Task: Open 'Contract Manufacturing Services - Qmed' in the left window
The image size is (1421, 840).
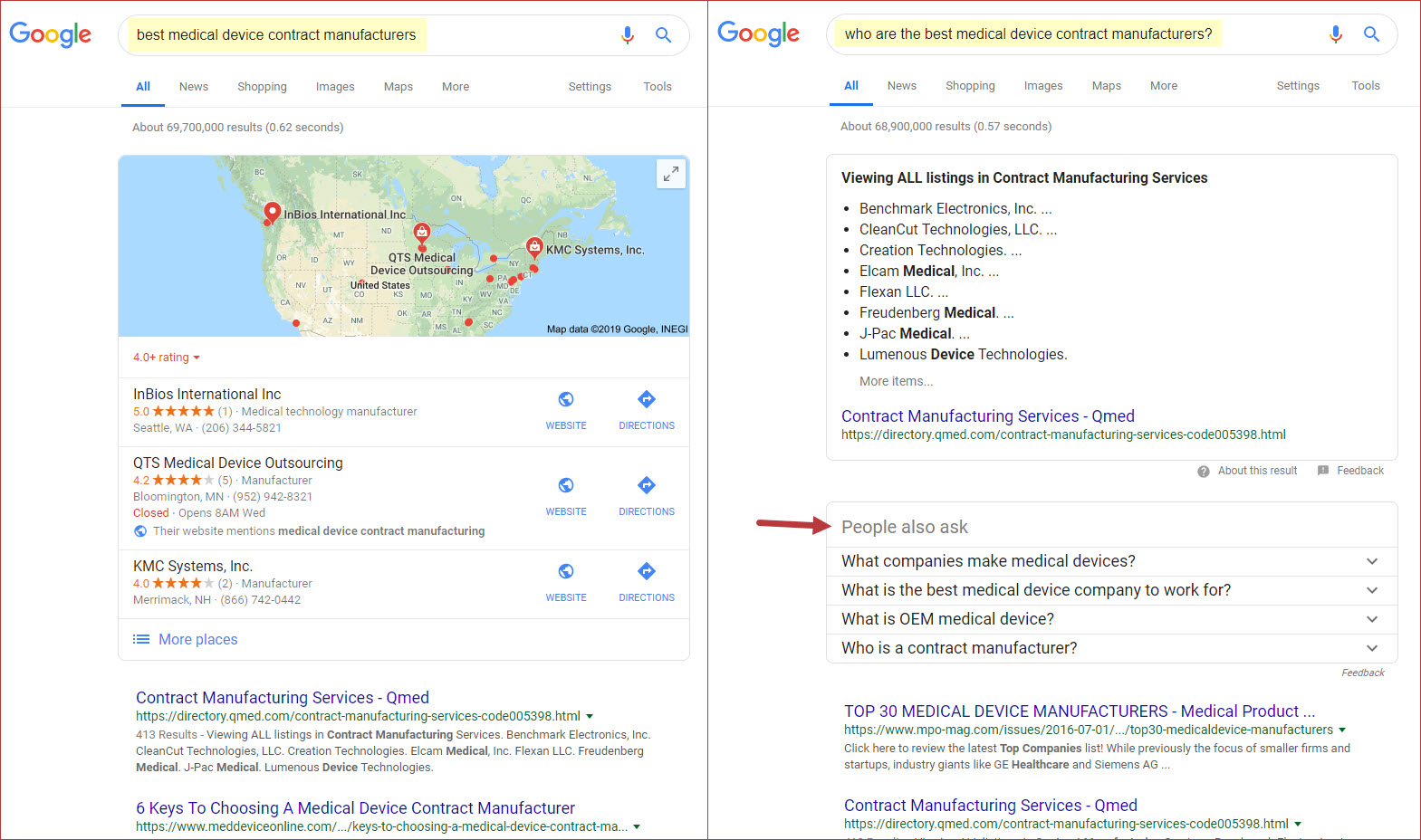Action: (x=283, y=698)
